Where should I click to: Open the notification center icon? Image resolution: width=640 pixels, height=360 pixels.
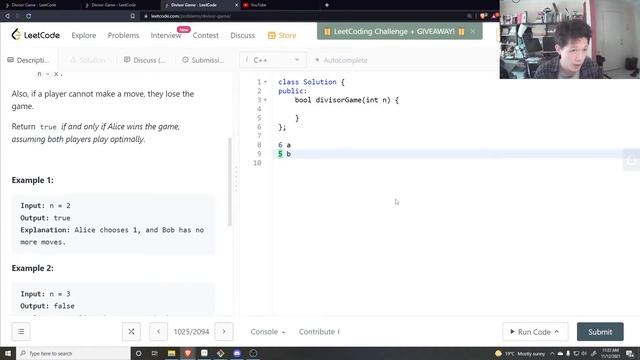pos(630,353)
